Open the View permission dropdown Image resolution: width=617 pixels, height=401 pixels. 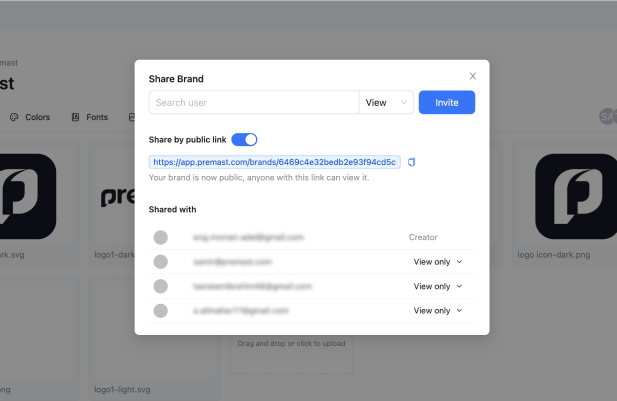(386, 103)
